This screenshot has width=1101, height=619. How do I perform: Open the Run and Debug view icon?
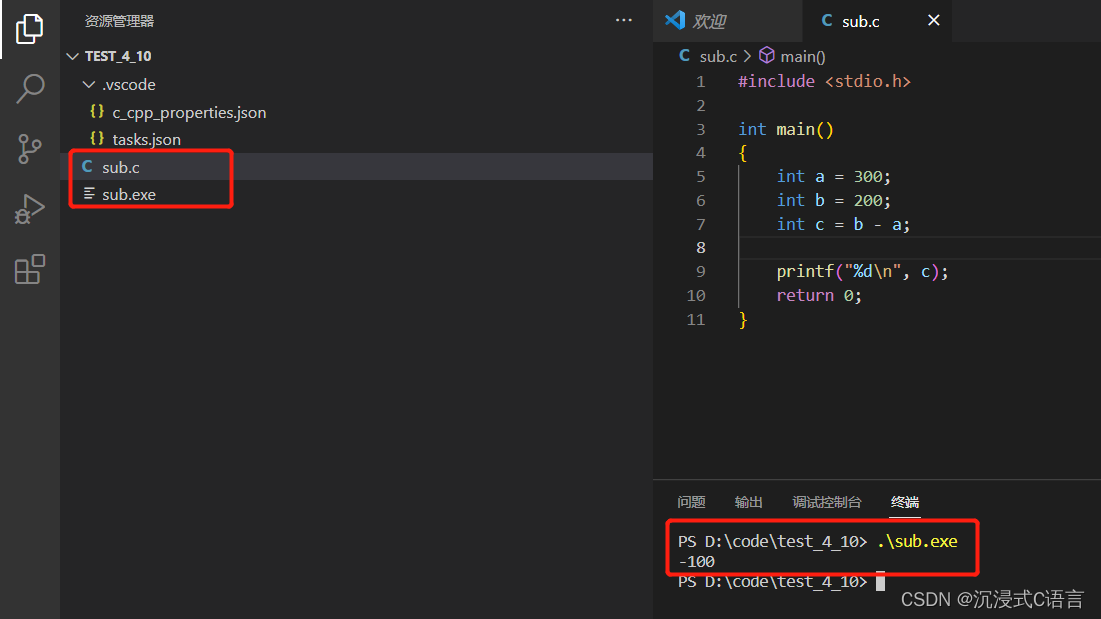(29, 209)
